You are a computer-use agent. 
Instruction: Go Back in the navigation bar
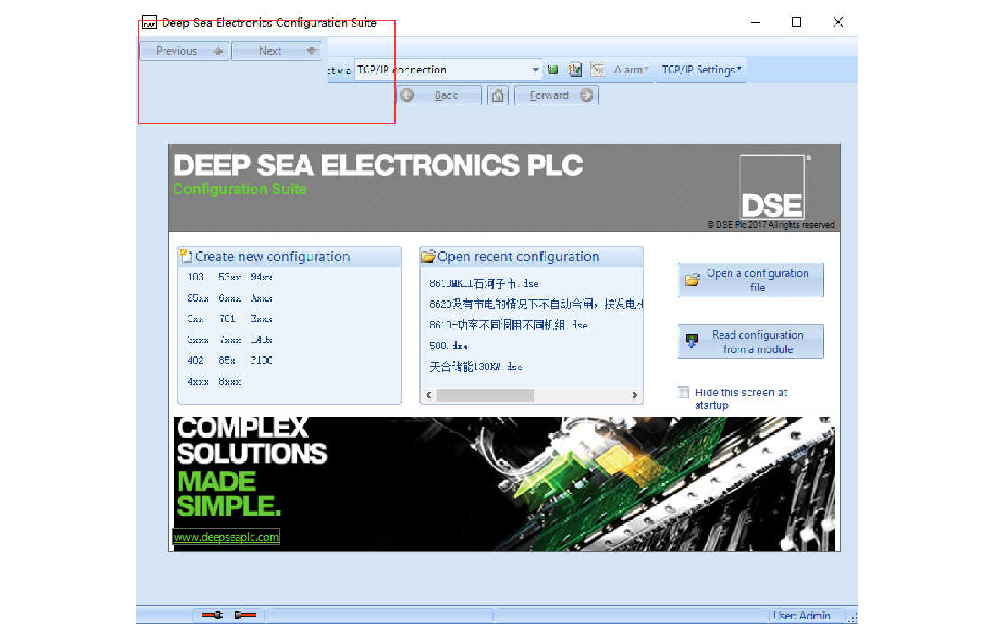pyautogui.click(x=439, y=95)
